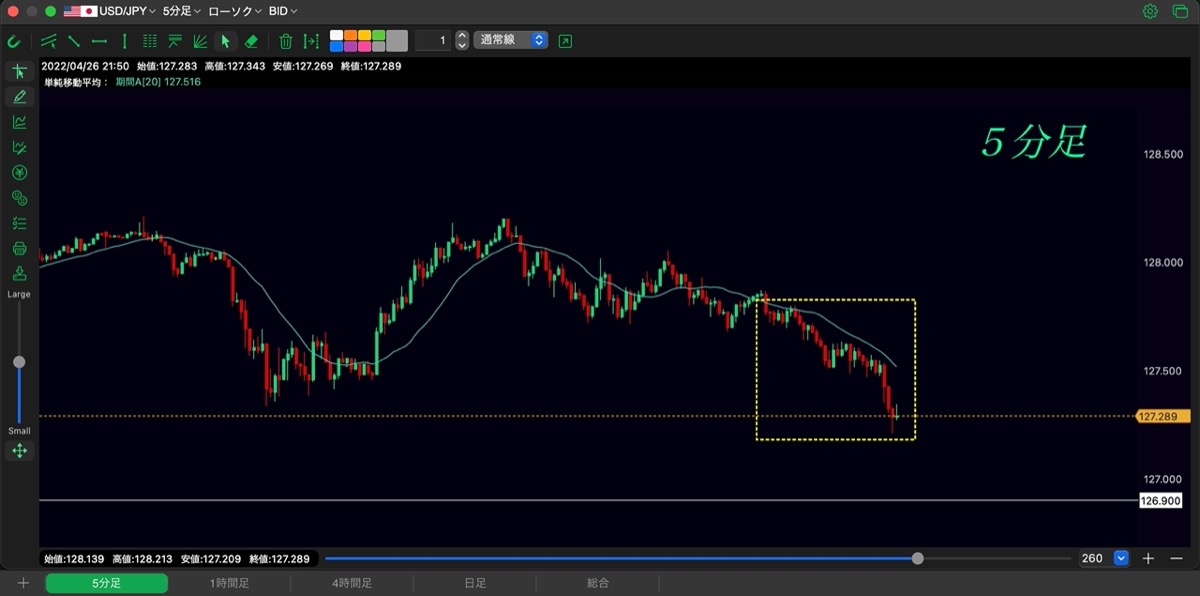Add a new tab with plus button
This screenshot has height=596, width=1200.
point(23,583)
